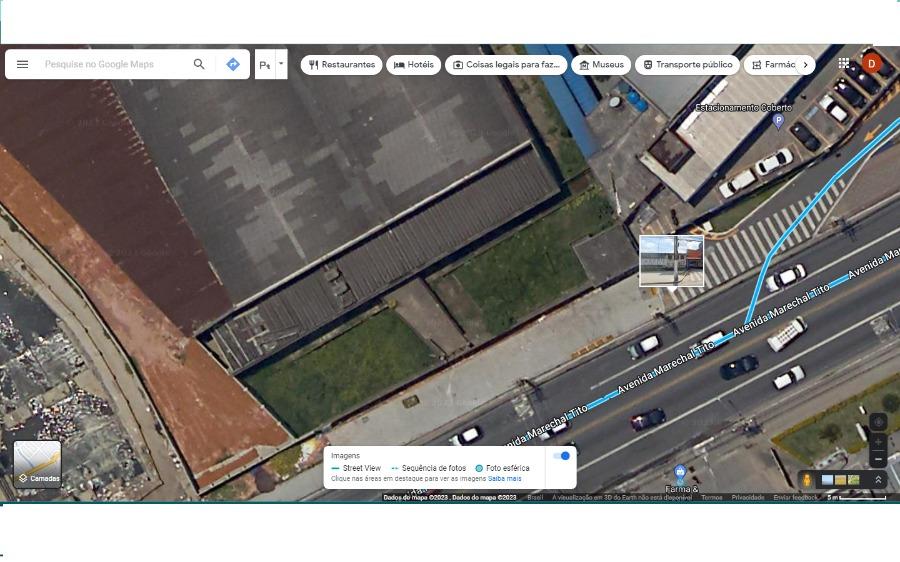Click the Pe language input button
The width and height of the screenshot is (900, 562).
point(265,64)
